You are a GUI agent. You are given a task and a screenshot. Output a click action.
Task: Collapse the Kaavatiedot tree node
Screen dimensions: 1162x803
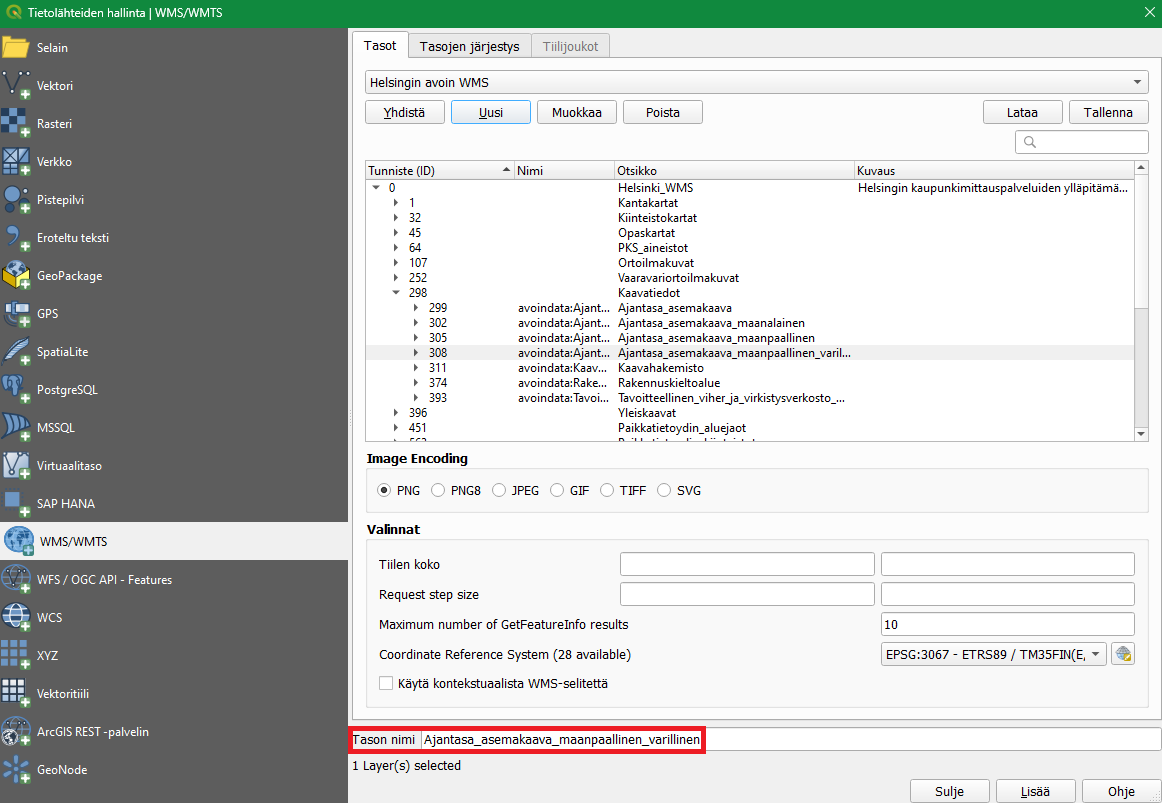(x=397, y=293)
